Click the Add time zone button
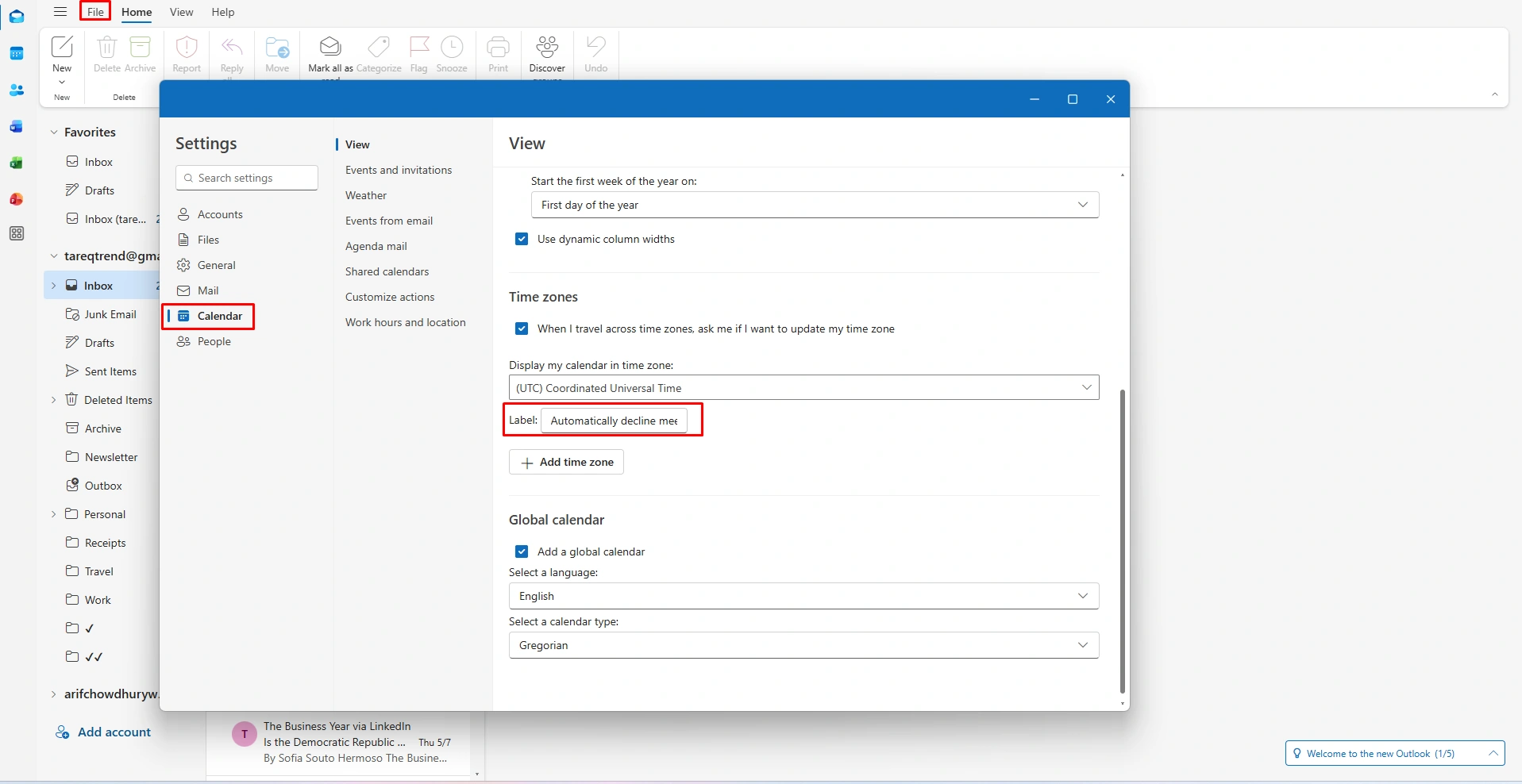 (x=566, y=462)
